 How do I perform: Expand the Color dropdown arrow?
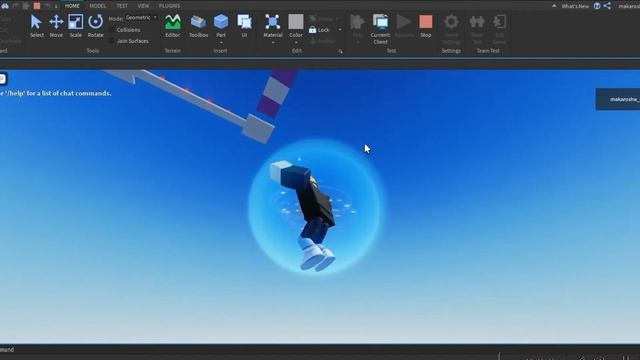click(296, 42)
